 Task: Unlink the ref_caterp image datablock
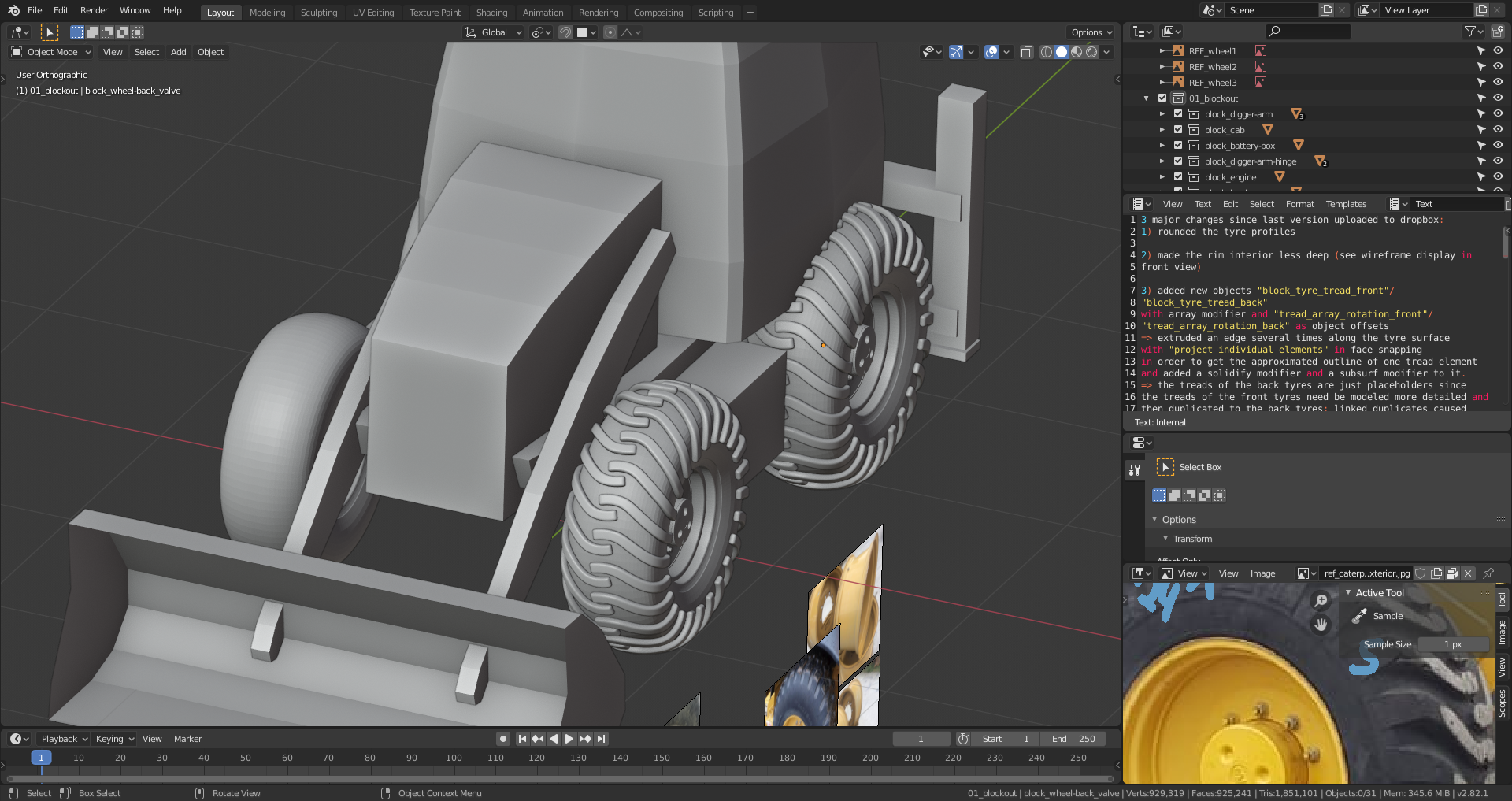[1468, 573]
